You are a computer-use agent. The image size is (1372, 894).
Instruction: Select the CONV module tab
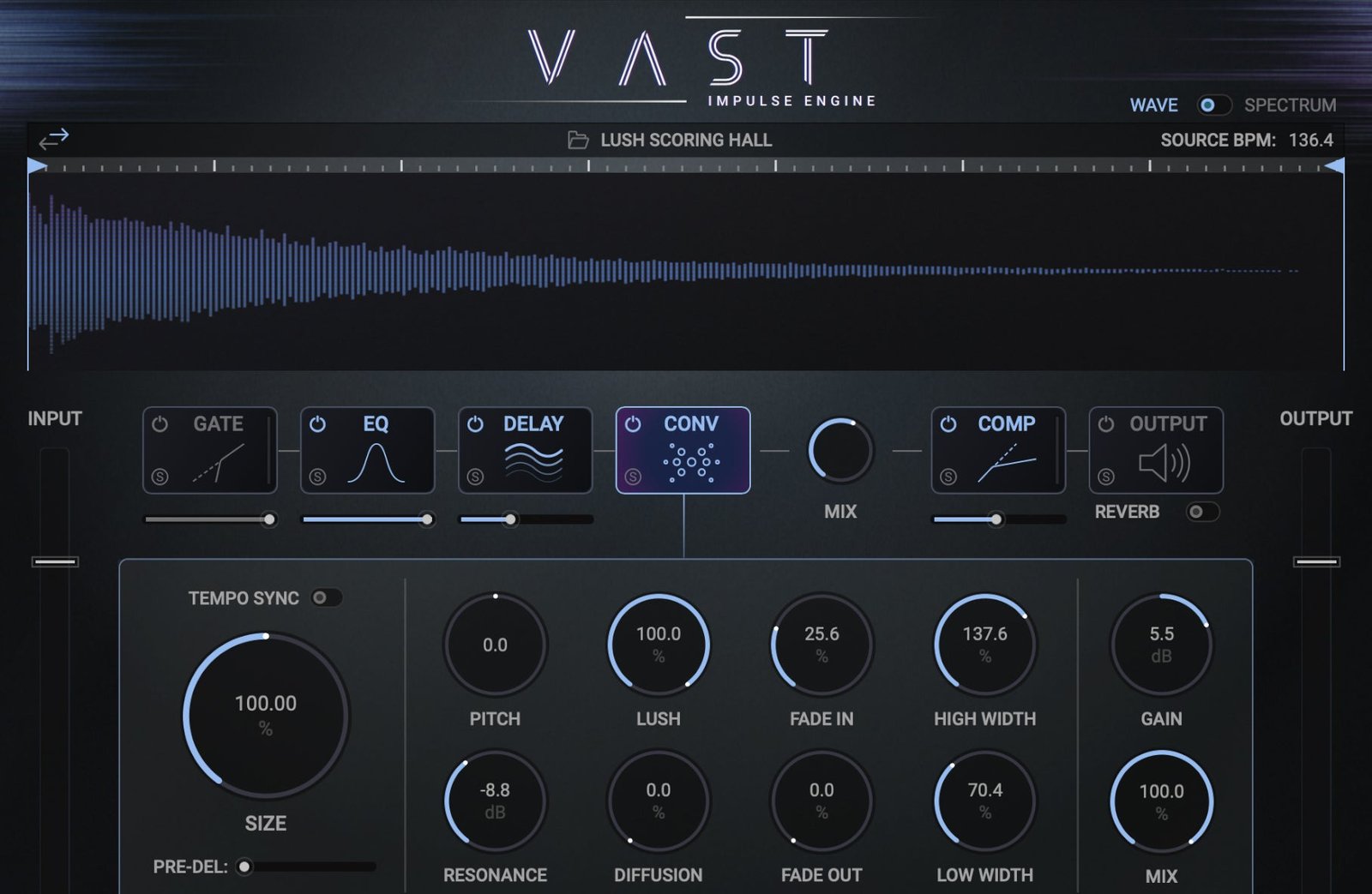[683, 450]
